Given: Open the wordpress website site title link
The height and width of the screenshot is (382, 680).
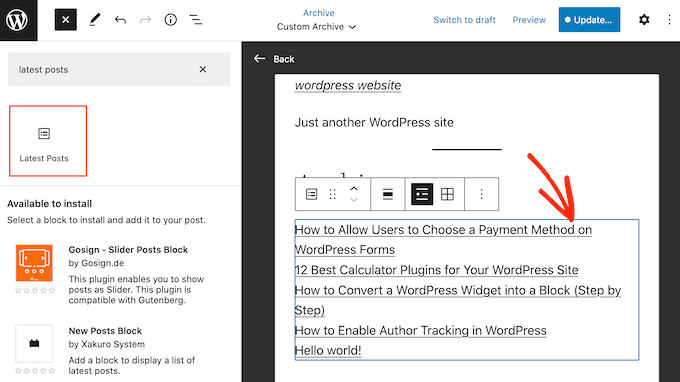Looking at the screenshot, I should point(348,85).
